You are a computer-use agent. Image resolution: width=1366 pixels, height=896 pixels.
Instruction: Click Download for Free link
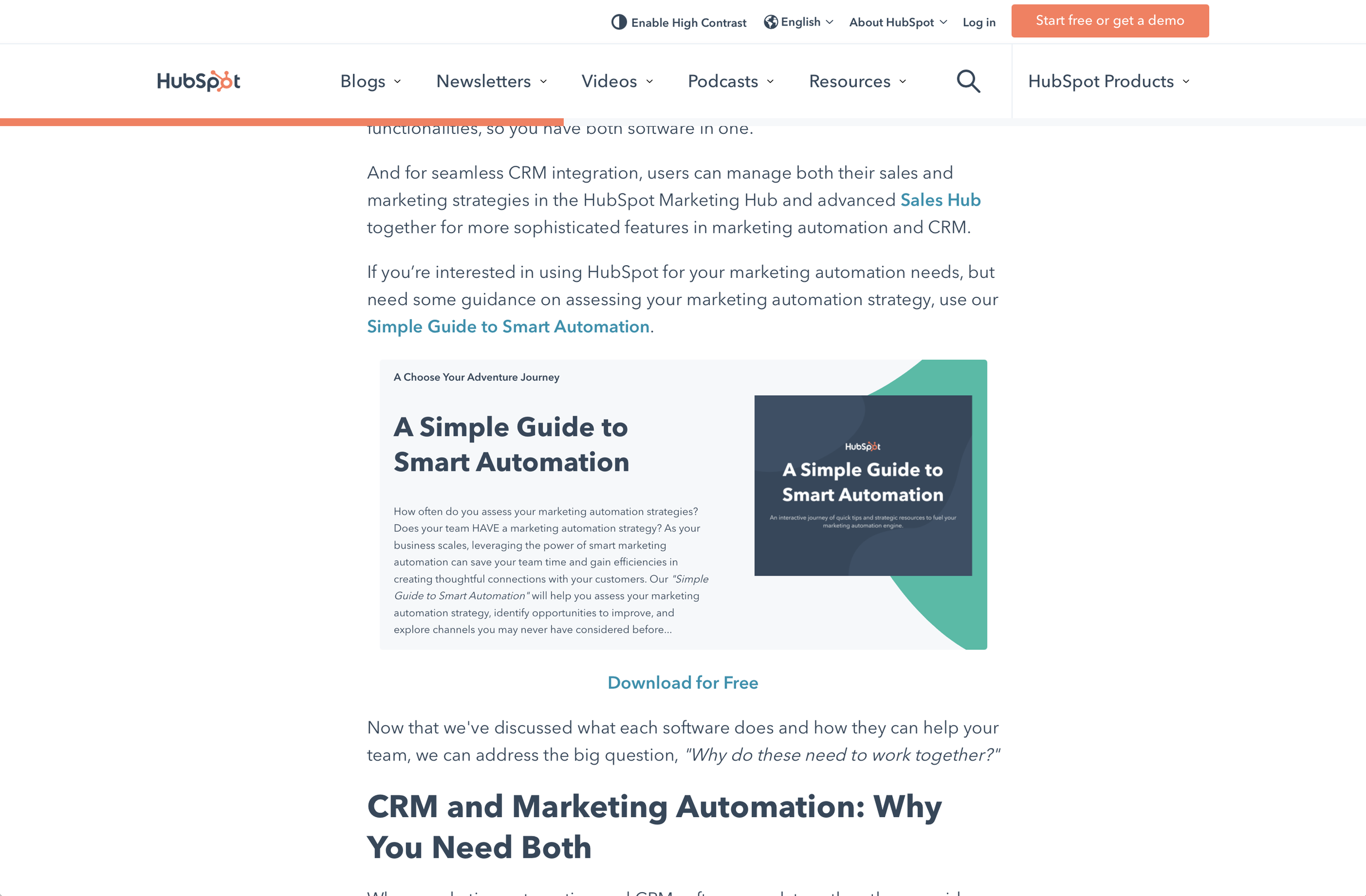[682, 683]
